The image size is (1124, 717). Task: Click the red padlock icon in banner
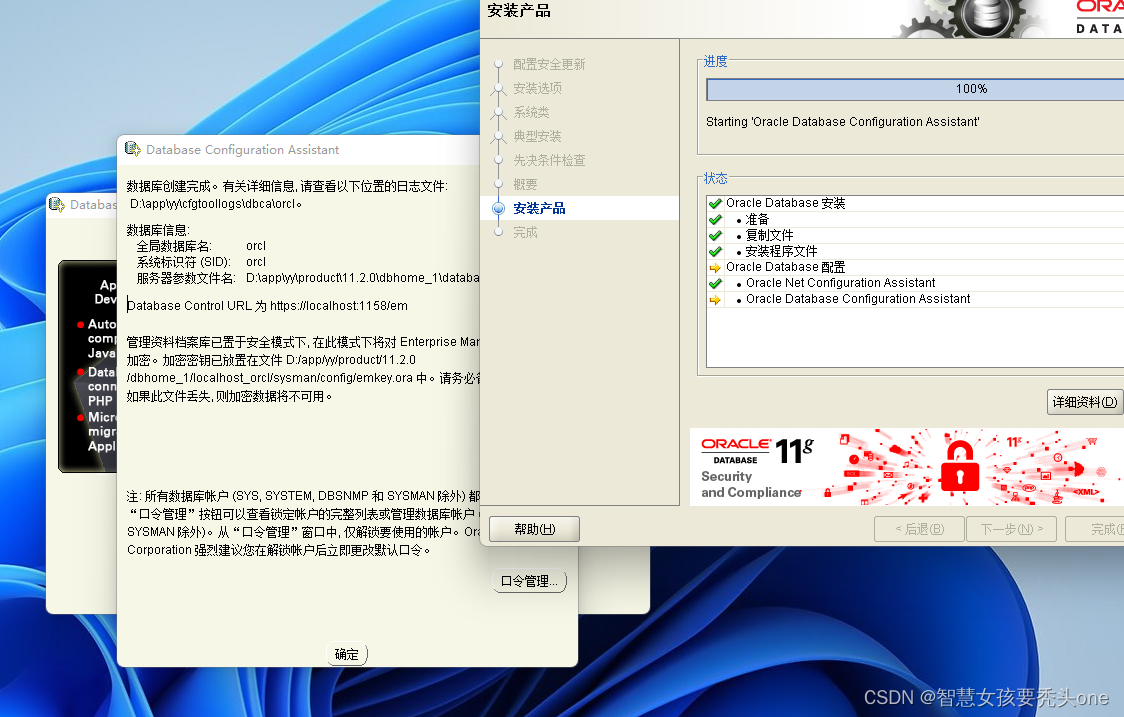(959, 466)
